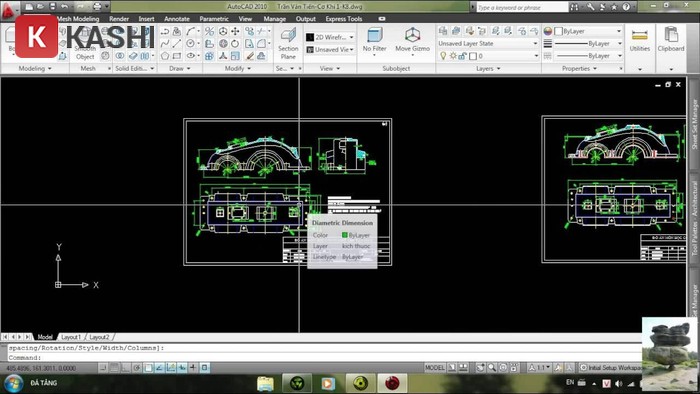Select the Rectangle draw tool
Image resolution: width=700 pixels, height=394 pixels.
coord(177,56)
